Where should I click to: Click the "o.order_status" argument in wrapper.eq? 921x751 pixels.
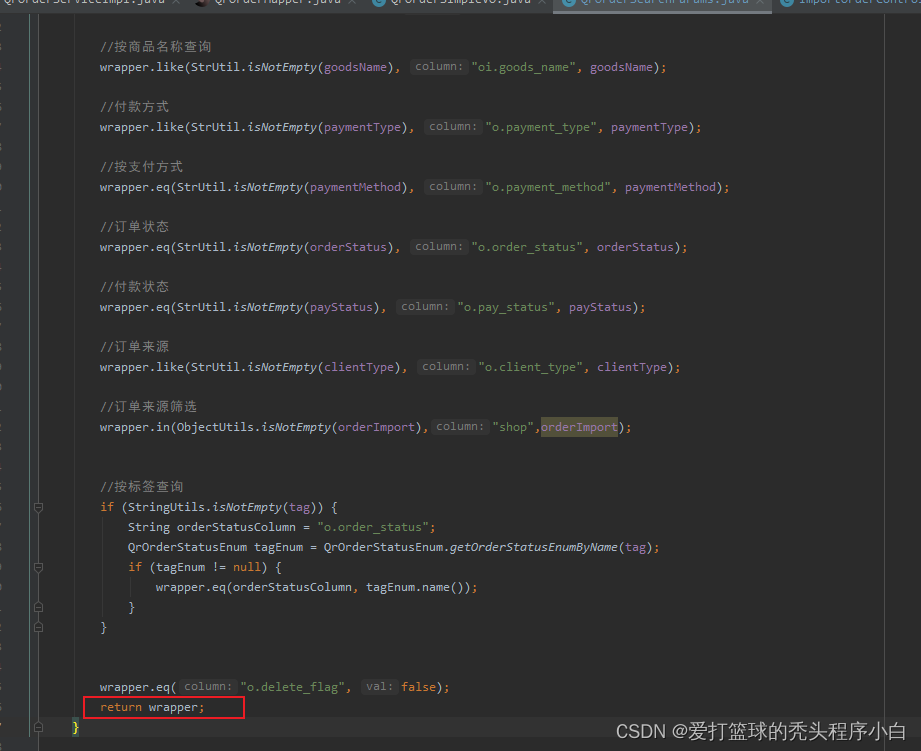(x=527, y=247)
